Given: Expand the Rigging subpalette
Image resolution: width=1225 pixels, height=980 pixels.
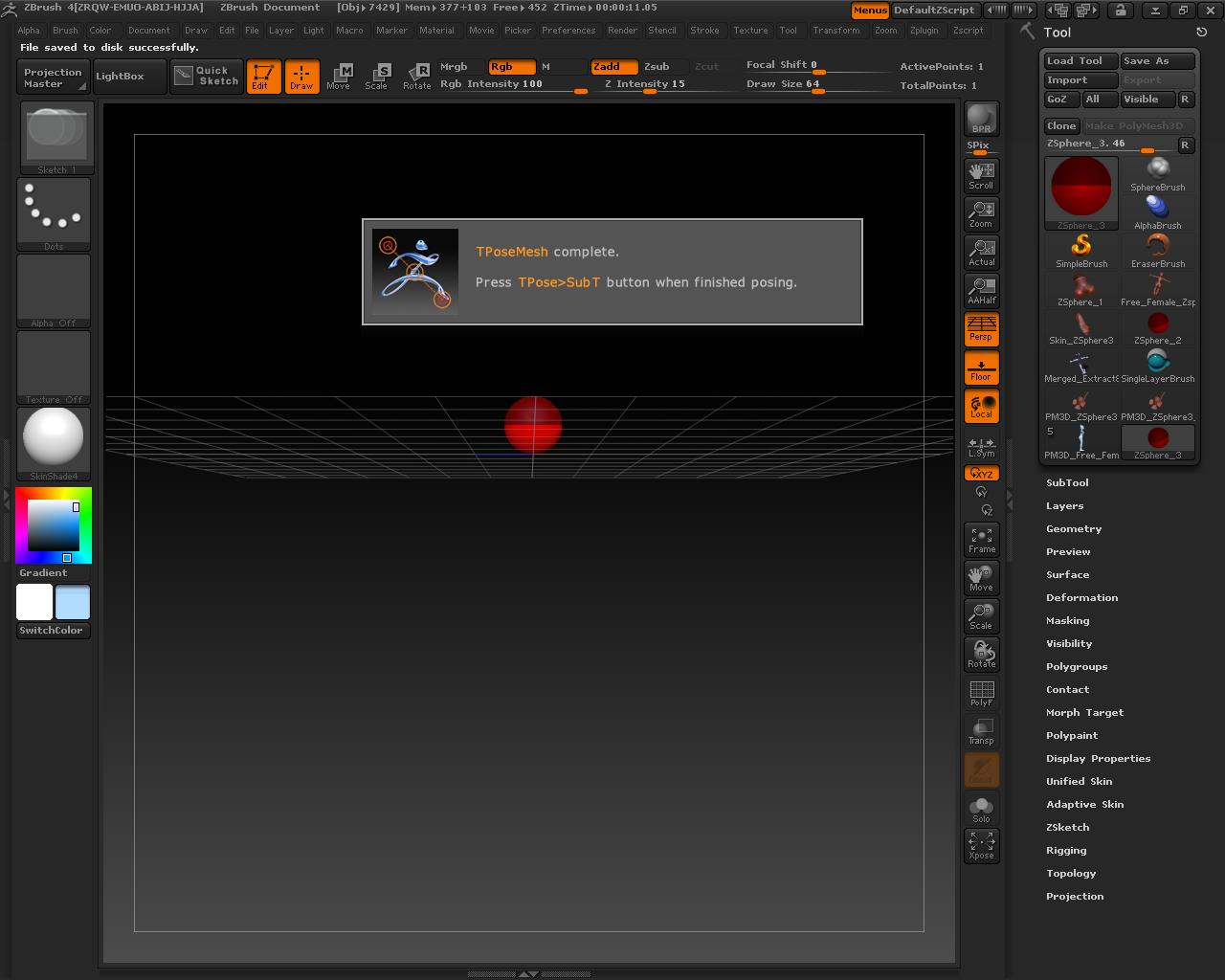Looking at the screenshot, I should [x=1065, y=850].
